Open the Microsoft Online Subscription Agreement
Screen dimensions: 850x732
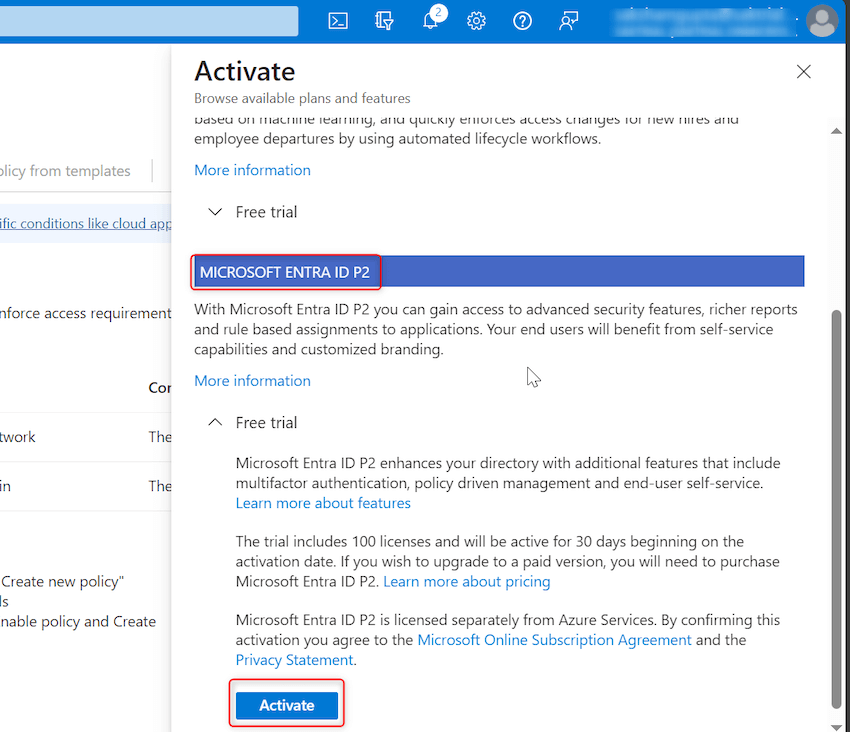pos(554,639)
